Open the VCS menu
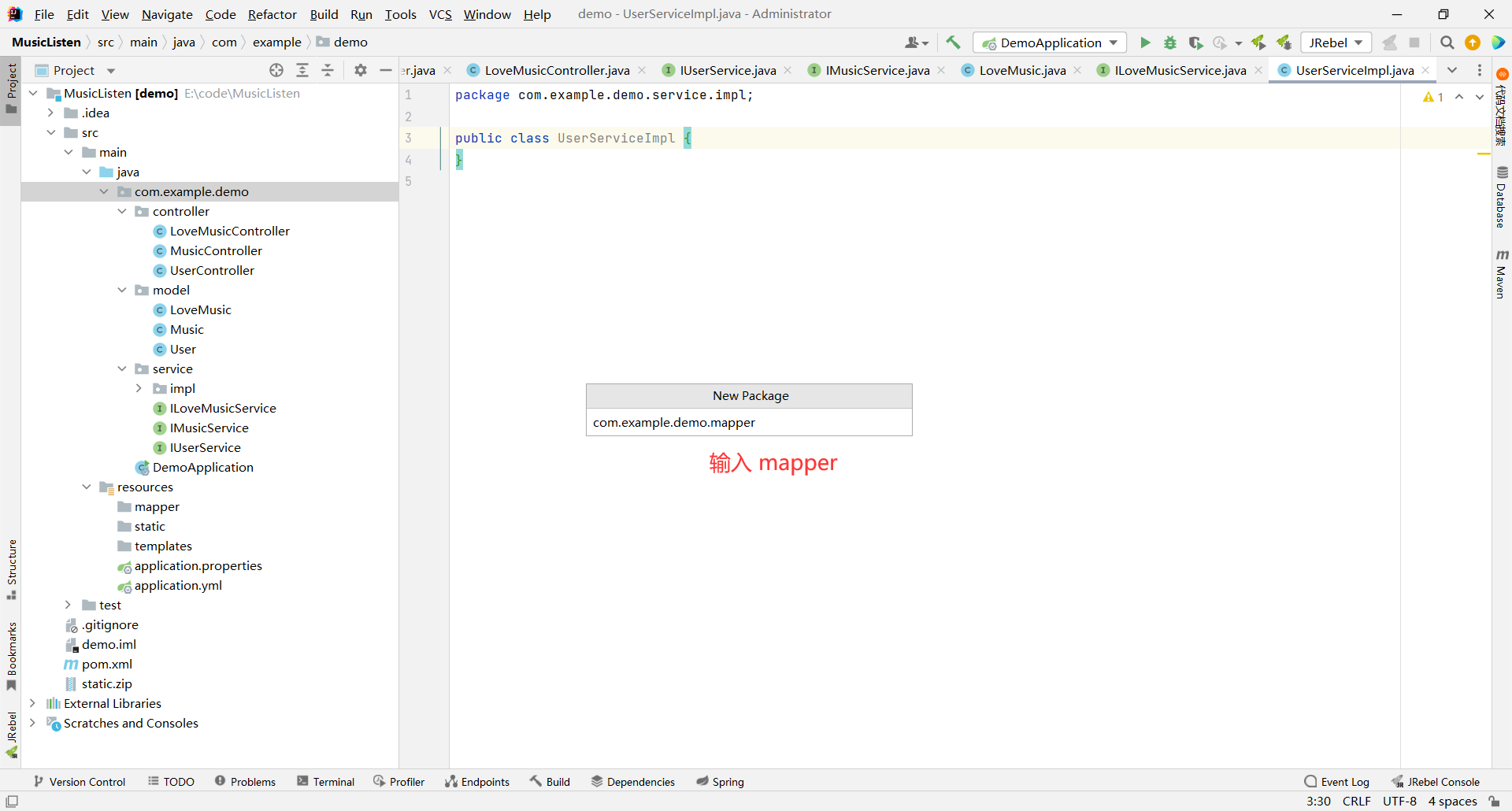The image size is (1512, 811). pyautogui.click(x=440, y=14)
